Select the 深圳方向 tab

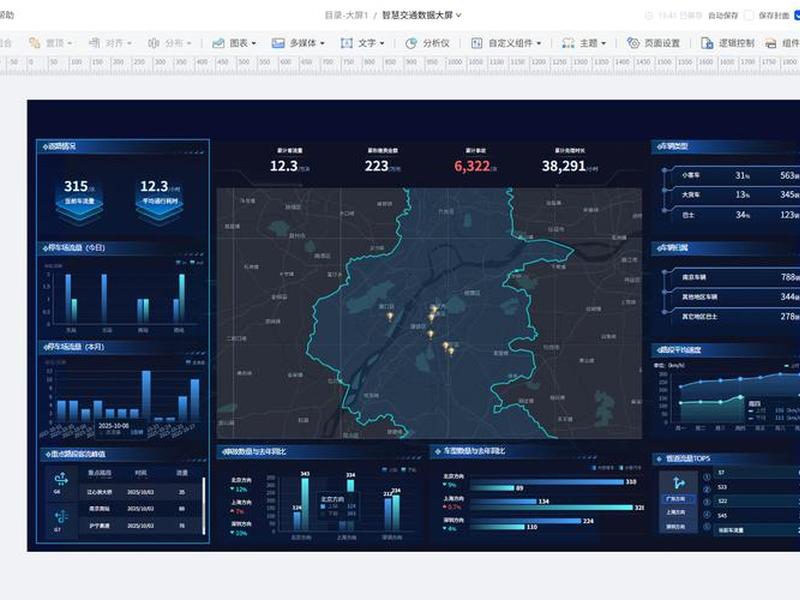click(x=676, y=527)
